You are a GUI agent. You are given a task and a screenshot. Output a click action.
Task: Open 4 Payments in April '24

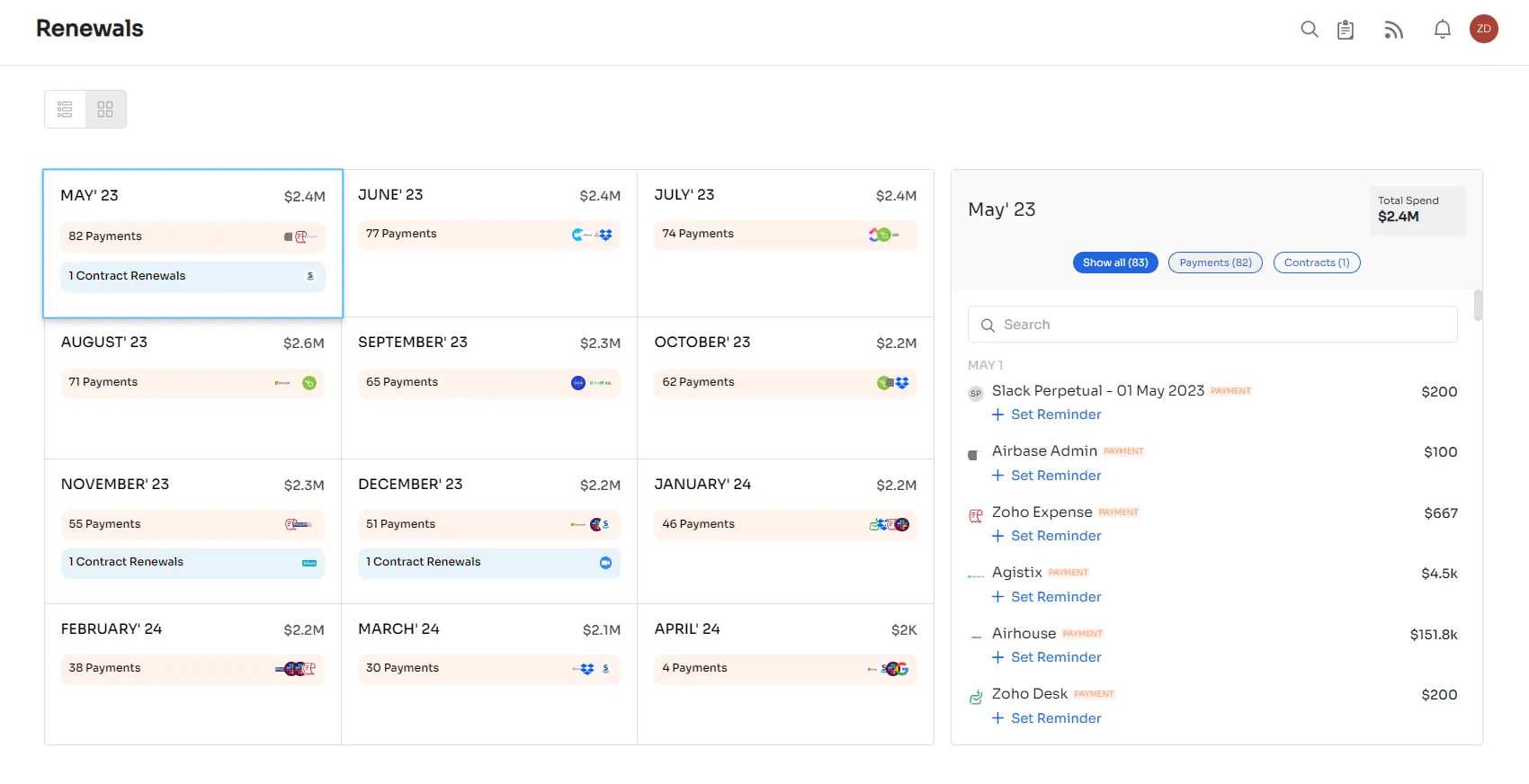point(785,668)
